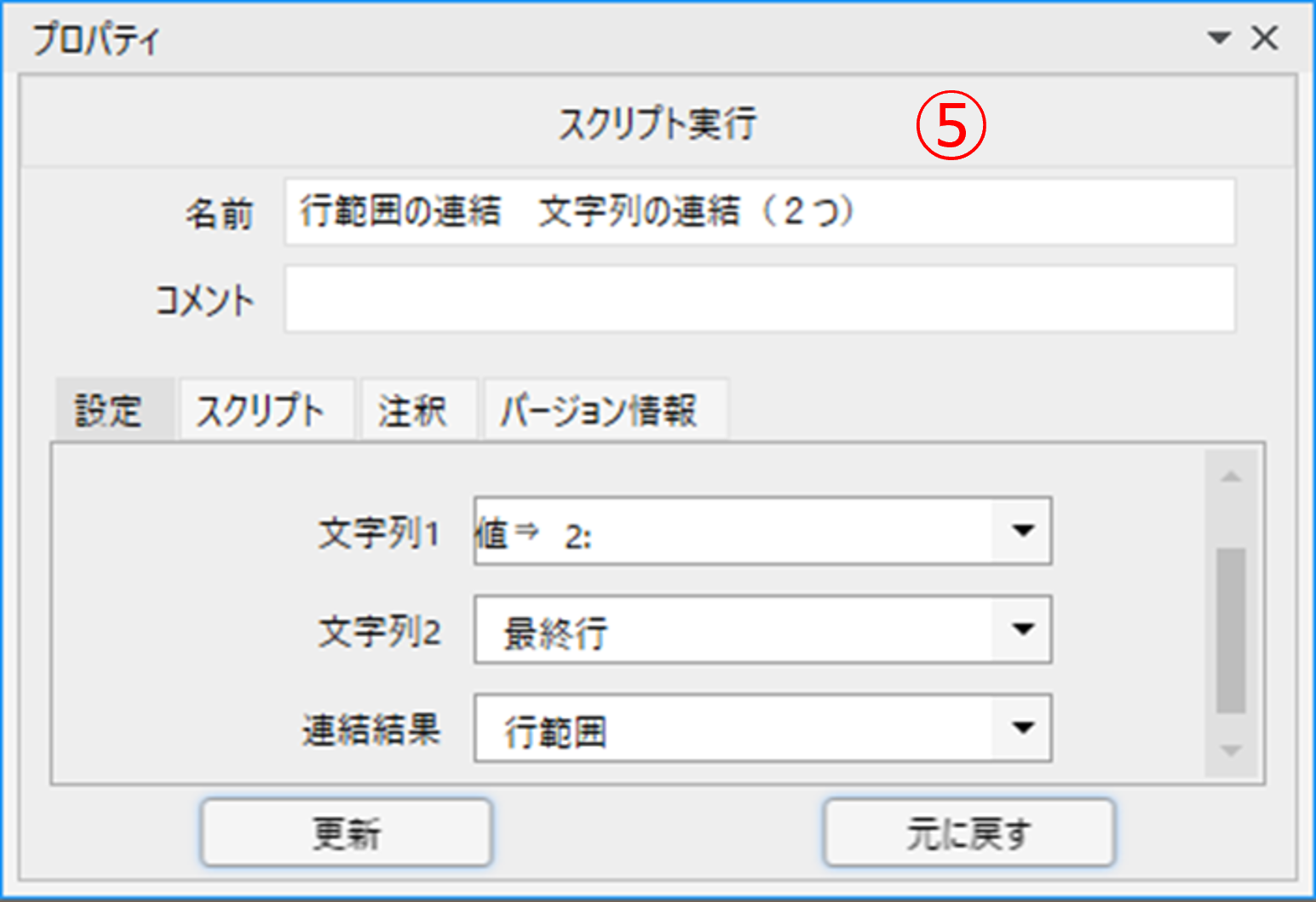Open the 注釈 tab
Image resolution: width=1316 pixels, height=902 pixels.
pyautogui.click(x=413, y=411)
